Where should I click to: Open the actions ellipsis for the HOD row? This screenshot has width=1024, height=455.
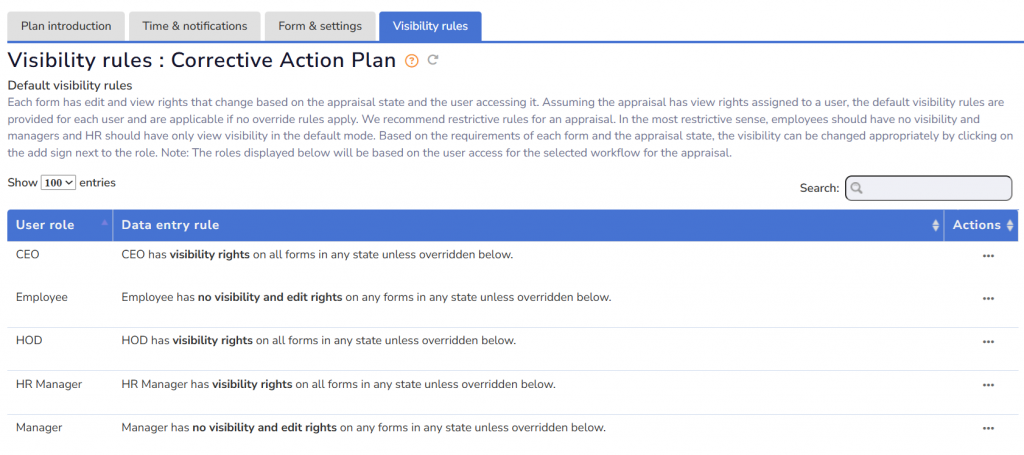click(988, 342)
